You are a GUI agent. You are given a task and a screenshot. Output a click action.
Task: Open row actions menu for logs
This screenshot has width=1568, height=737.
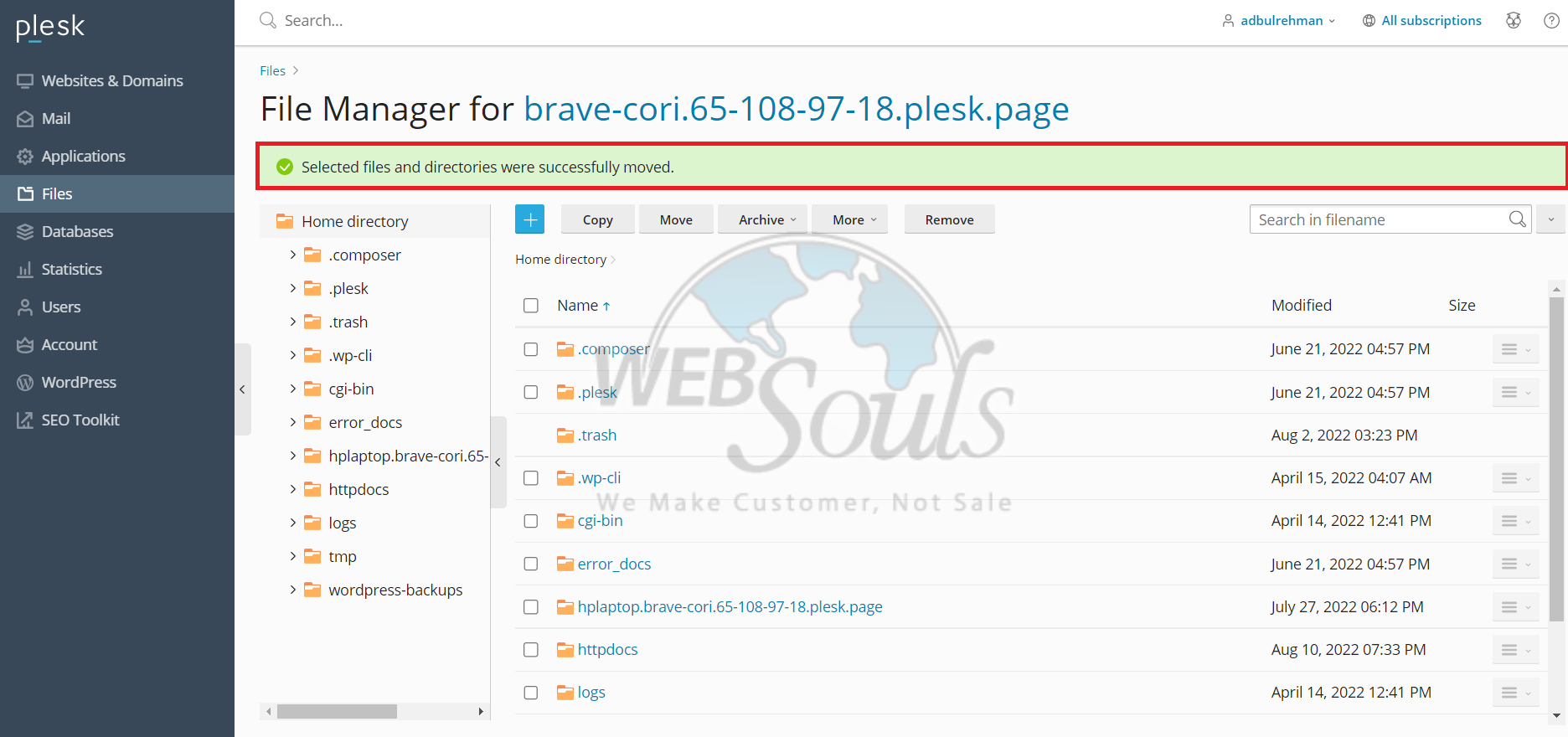[x=1515, y=693]
